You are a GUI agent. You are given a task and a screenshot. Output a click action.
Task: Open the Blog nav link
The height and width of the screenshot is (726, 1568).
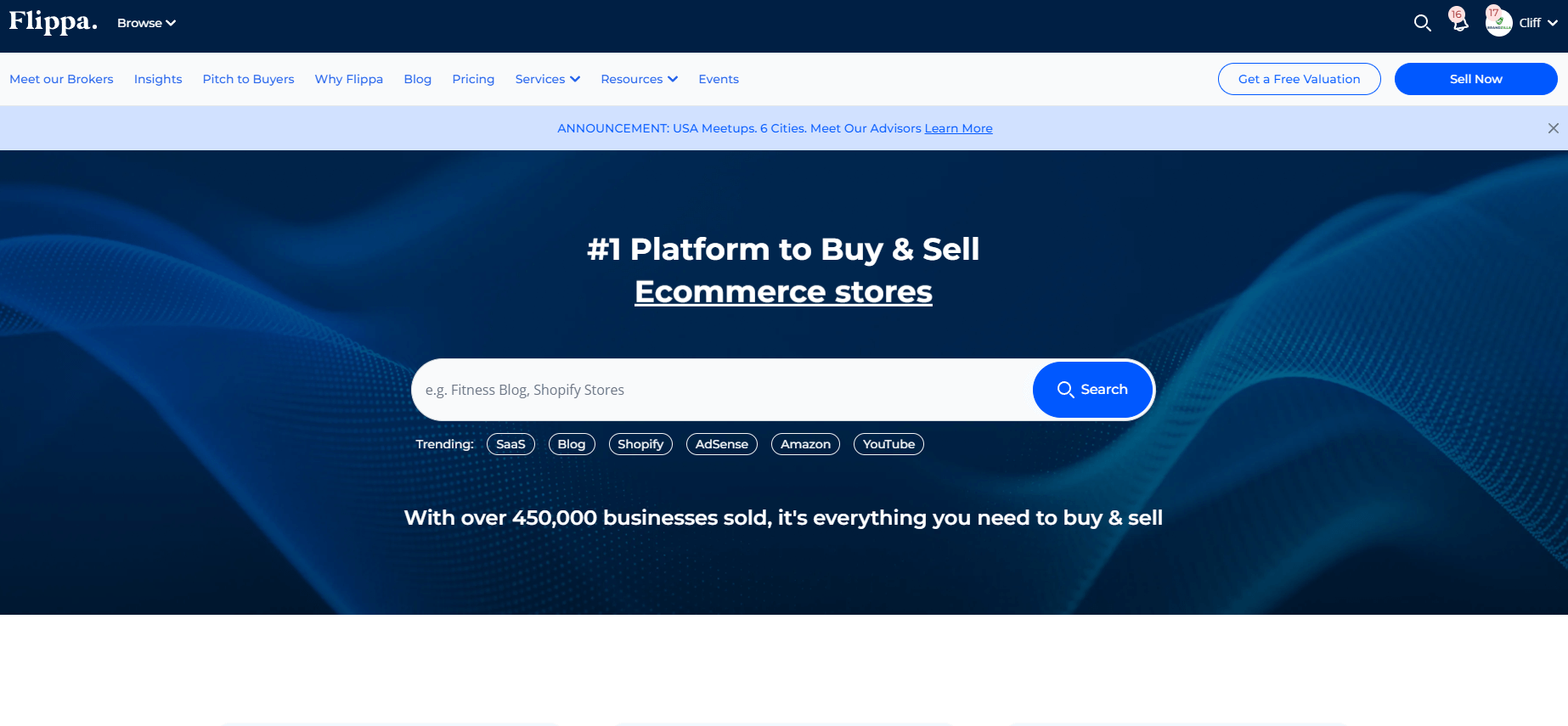417,79
